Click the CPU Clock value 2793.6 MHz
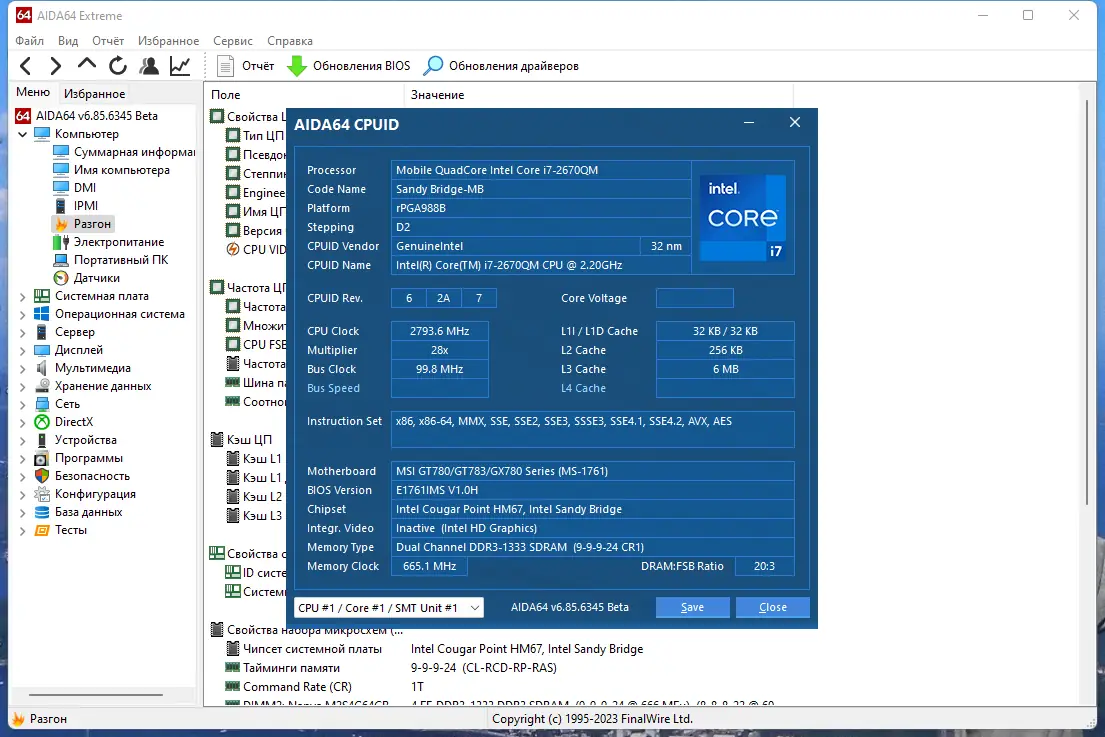Viewport: 1105px width, 737px height. [440, 331]
